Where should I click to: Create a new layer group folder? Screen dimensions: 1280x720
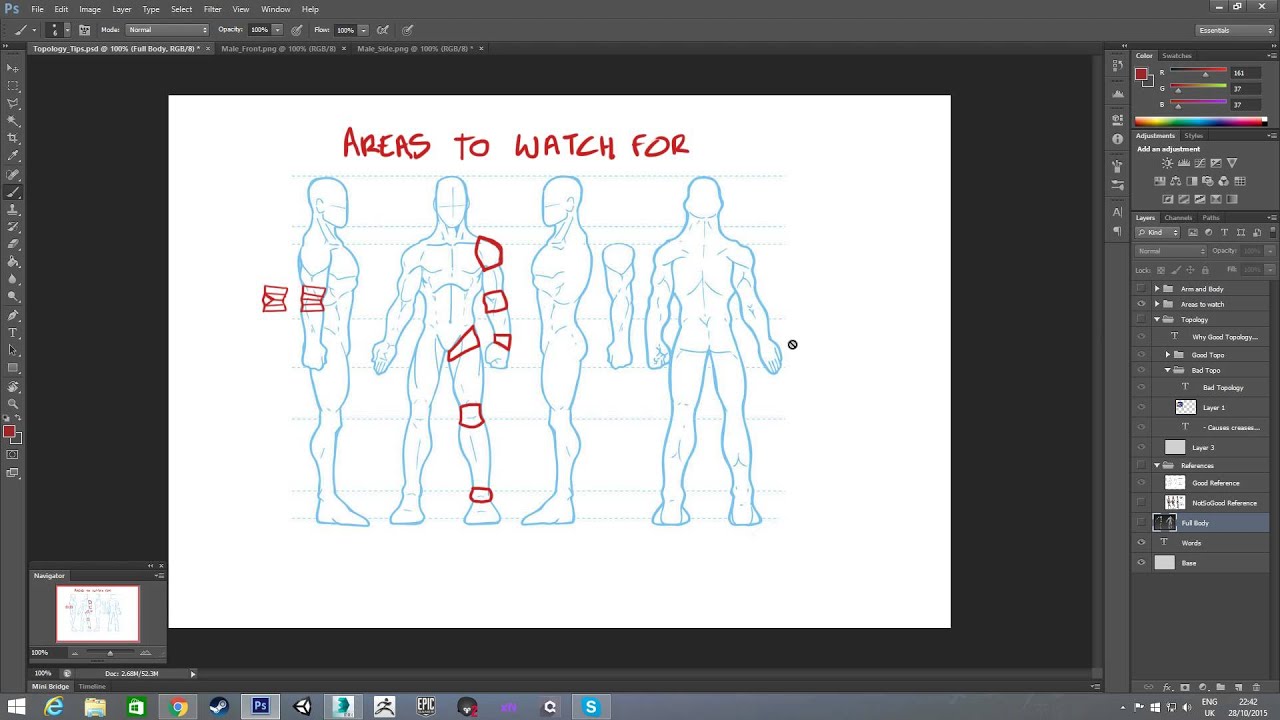(1220, 687)
